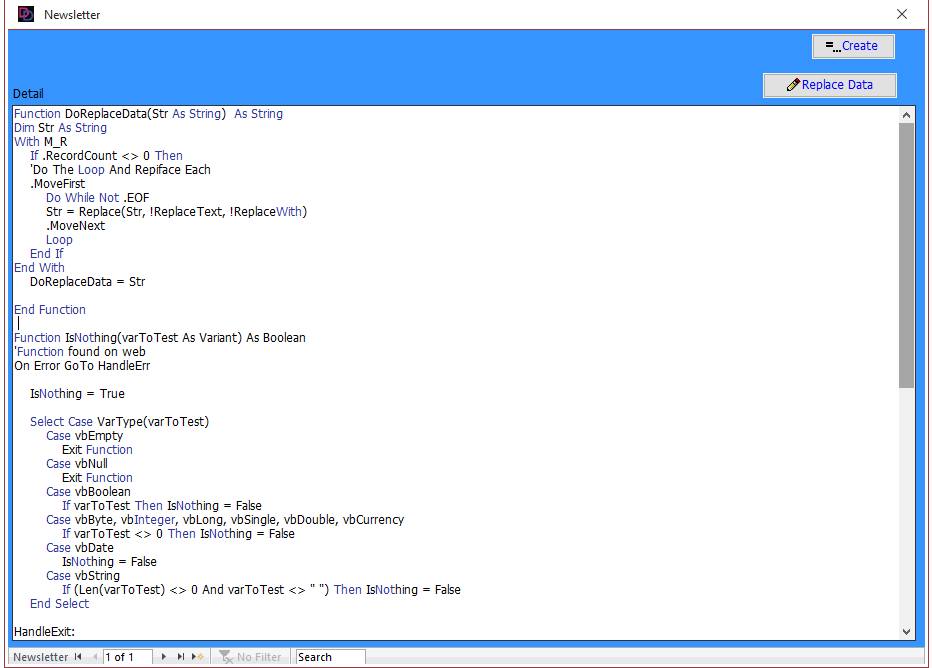Click the scroll up arrow of the code box
932x668 pixels.
point(906,115)
